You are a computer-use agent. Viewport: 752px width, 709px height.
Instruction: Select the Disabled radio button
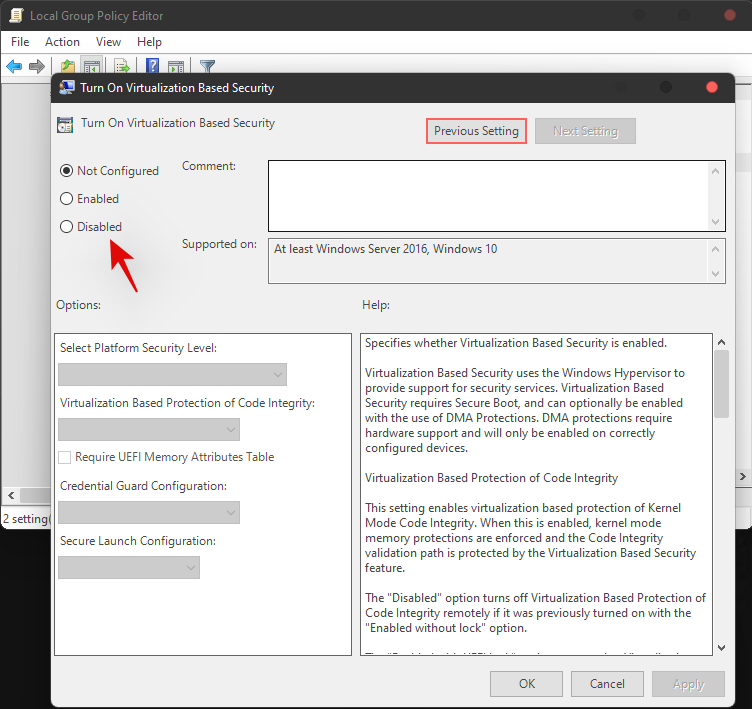click(67, 227)
